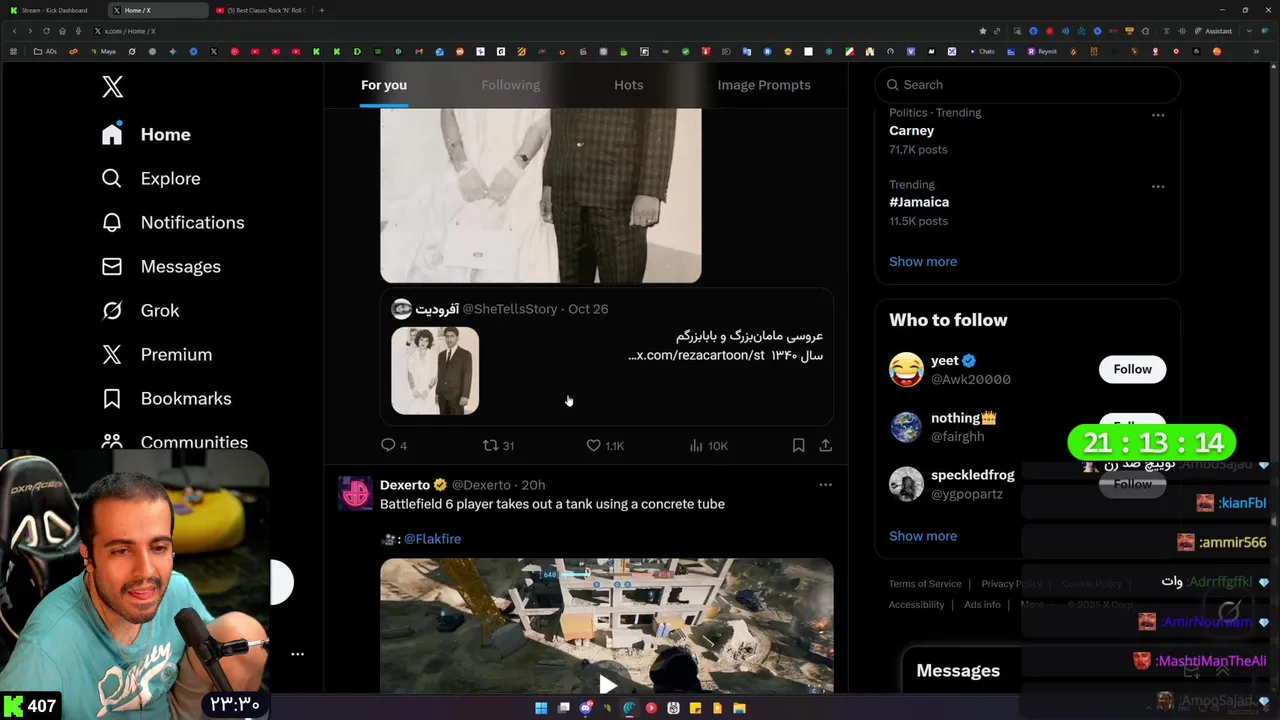This screenshot has height=720, width=1280.
Task: Open the #Jamaica trending topic
Action: [x=920, y=202]
